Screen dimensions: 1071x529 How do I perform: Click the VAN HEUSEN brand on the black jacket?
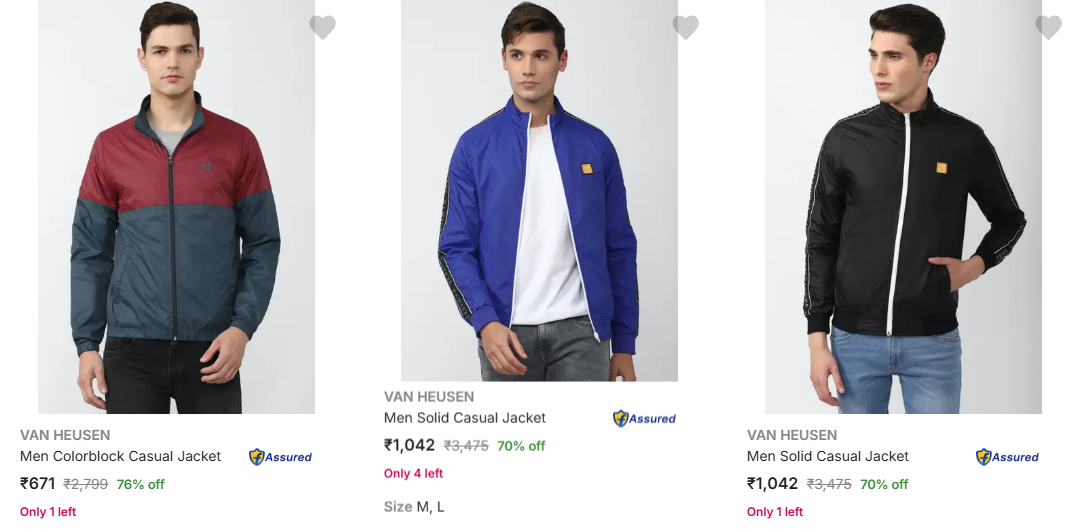(x=792, y=435)
